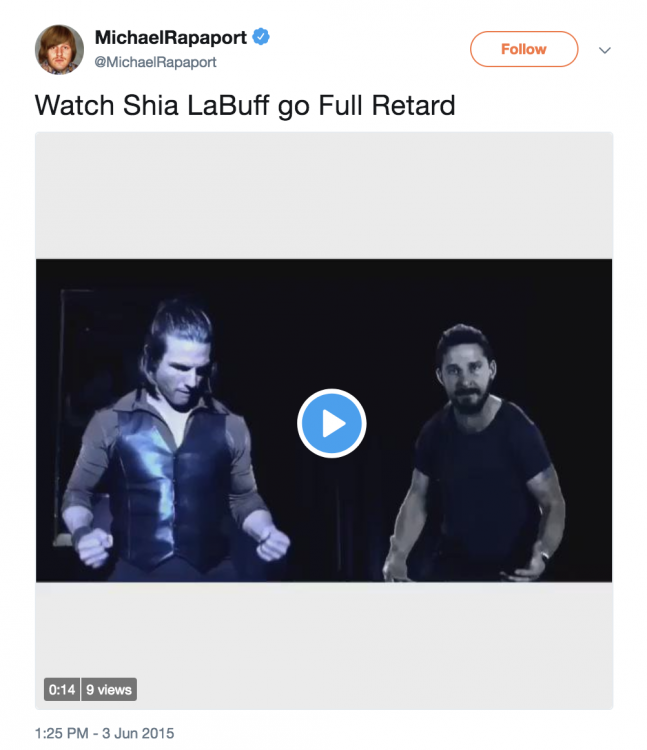This screenshot has width=647, height=750.
Task: Click the dark picture frame behind vest man
Action: coord(72,416)
